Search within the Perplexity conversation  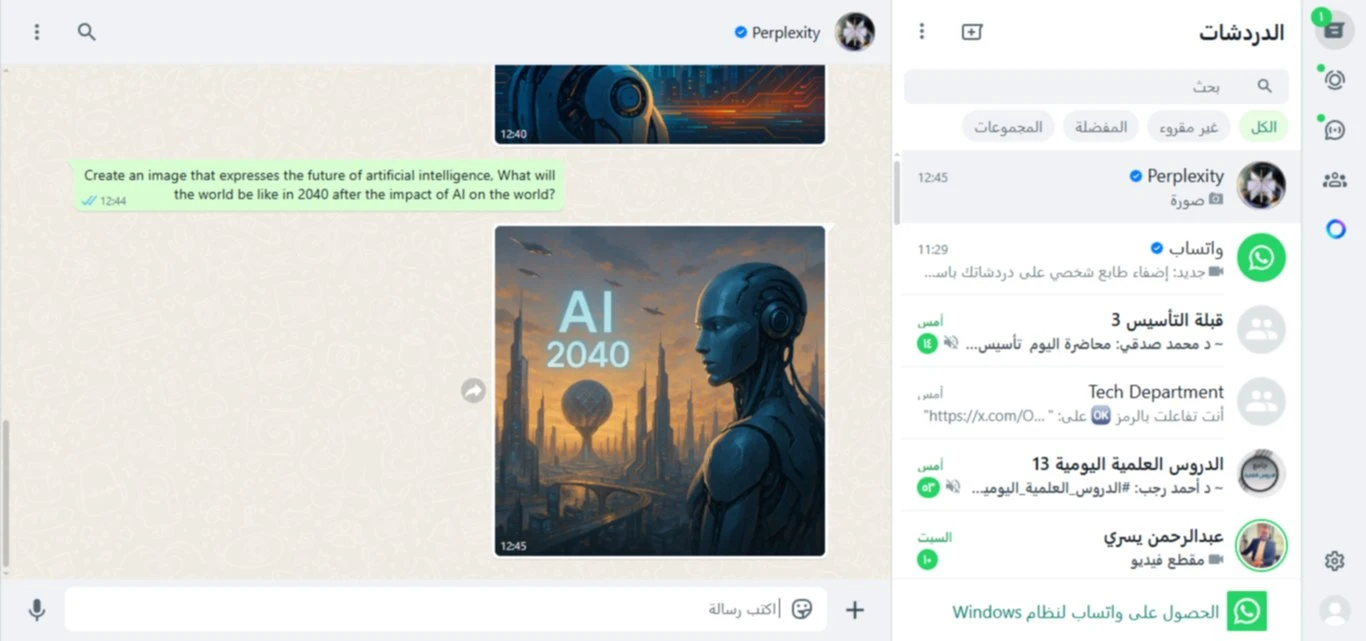pyautogui.click(x=87, y=32)
